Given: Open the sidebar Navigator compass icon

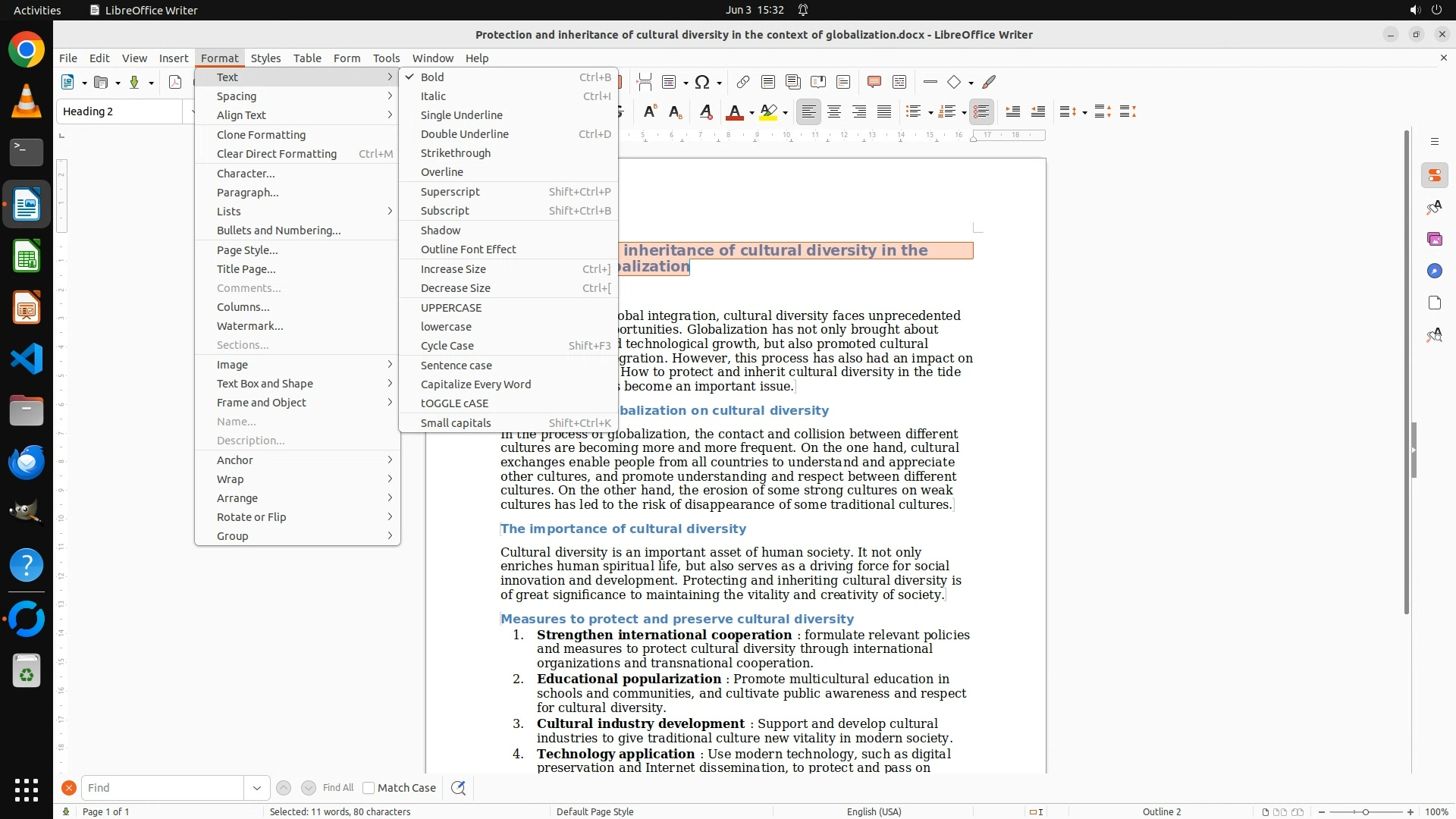Looking at the screenshot, I should pyautogui.click(x=1434, y=271).
